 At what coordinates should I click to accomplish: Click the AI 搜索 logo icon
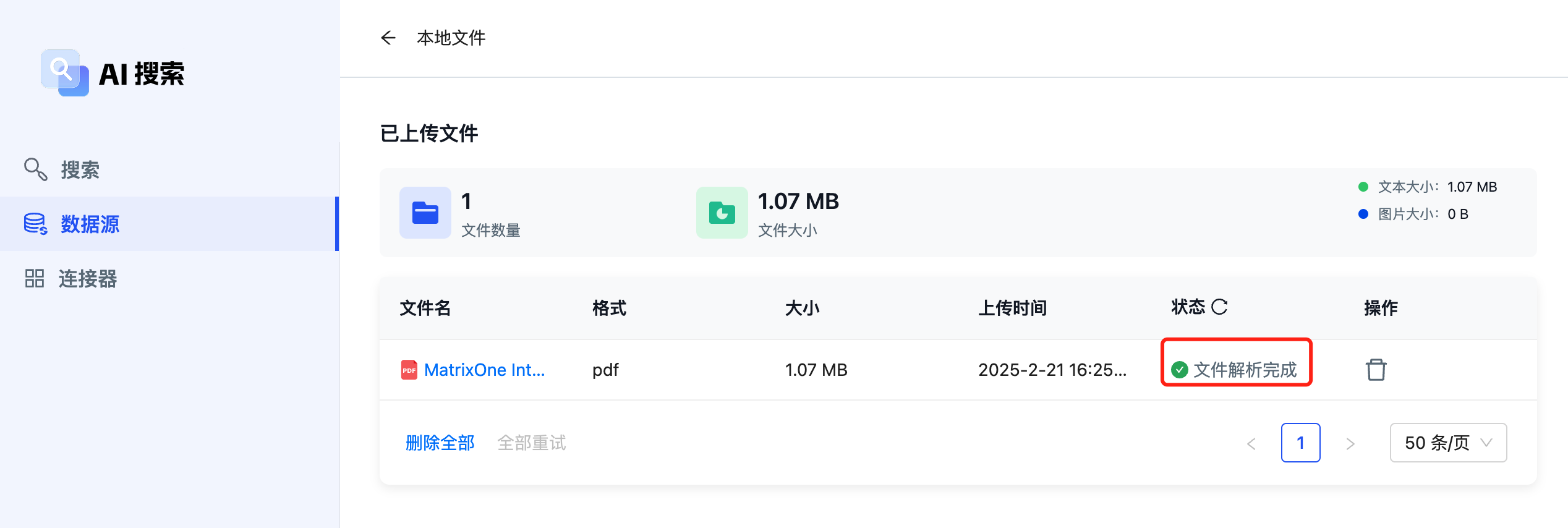[64, 72]
